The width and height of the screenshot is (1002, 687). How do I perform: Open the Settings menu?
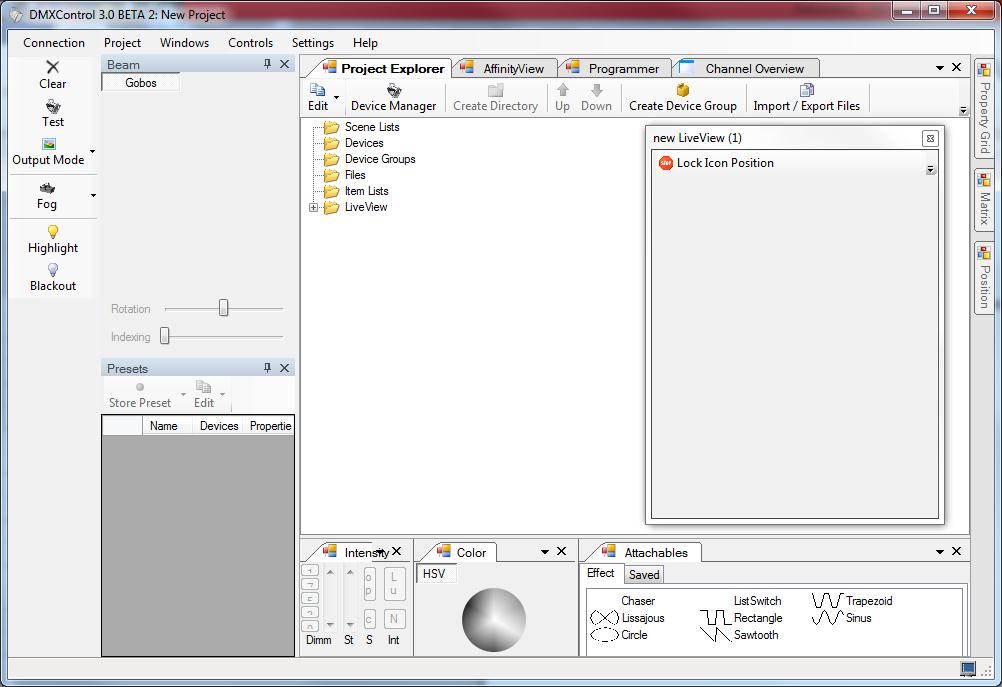[x=312, y=43]
